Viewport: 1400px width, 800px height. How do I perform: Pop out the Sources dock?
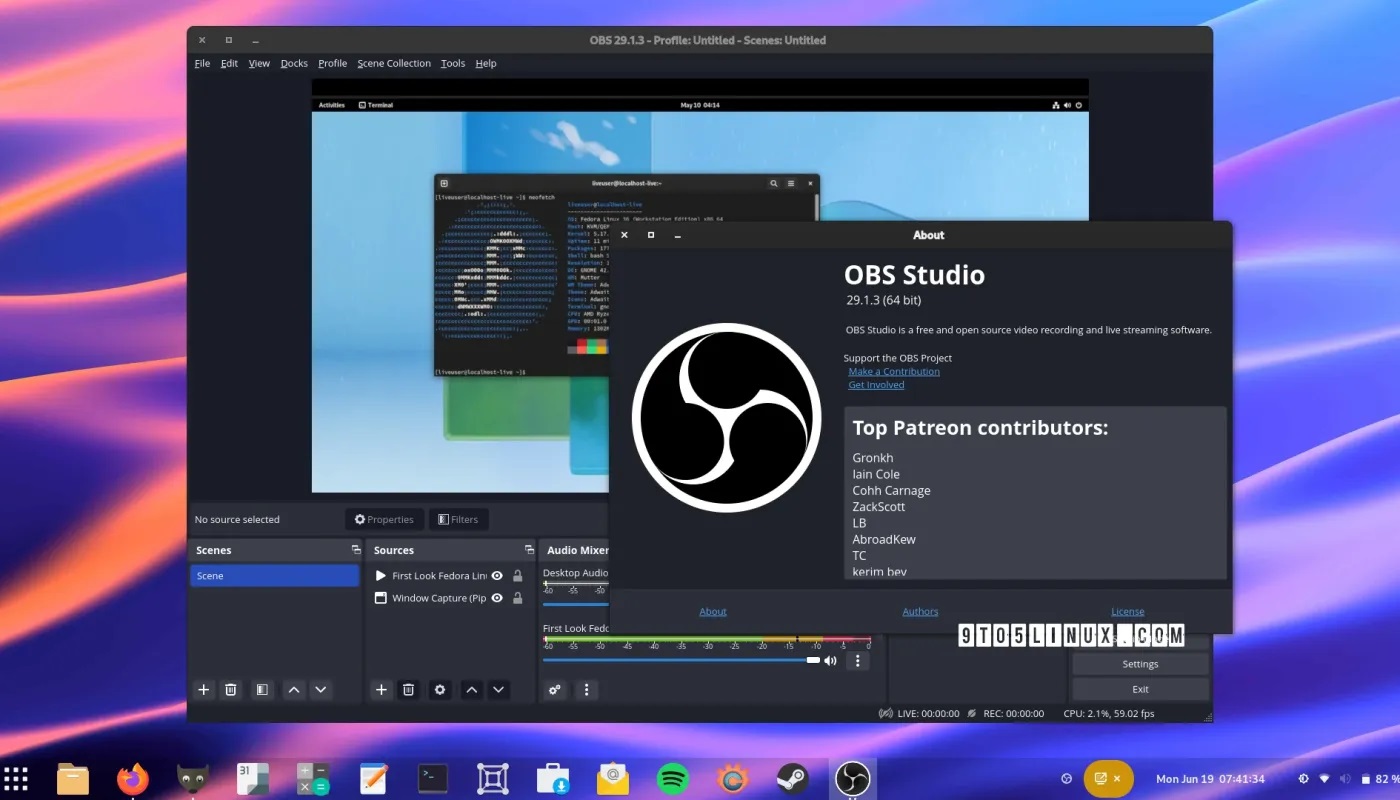tap(529, 550)
